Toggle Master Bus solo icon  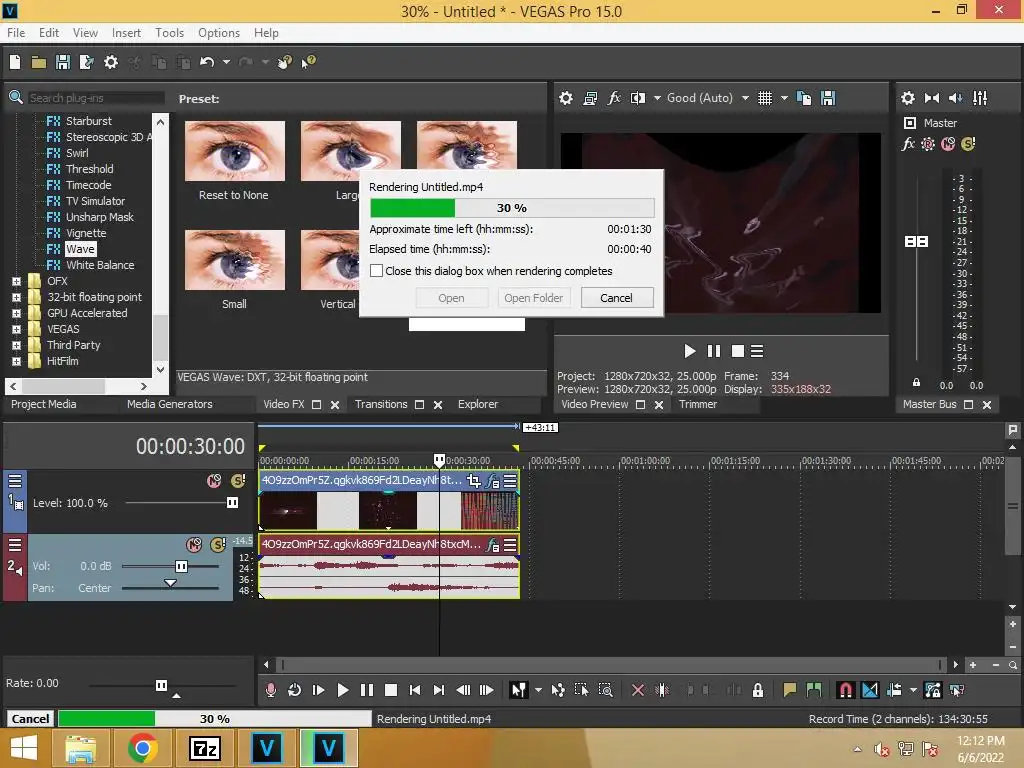click(968, 144)
